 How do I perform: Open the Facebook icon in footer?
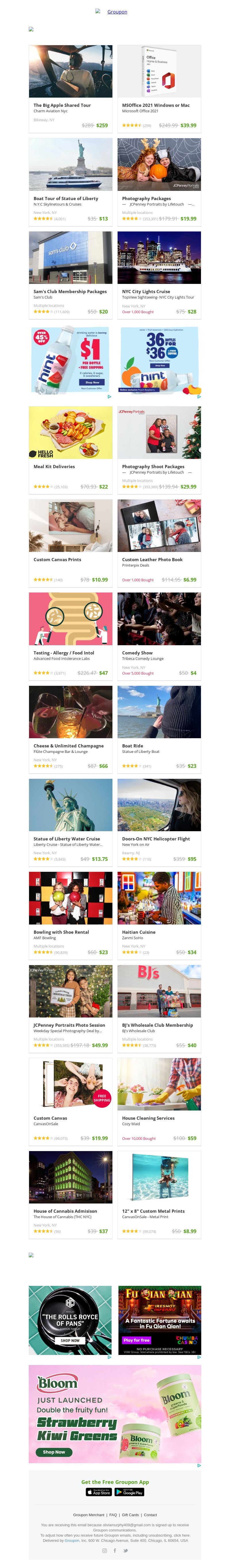pos(115,1550)
